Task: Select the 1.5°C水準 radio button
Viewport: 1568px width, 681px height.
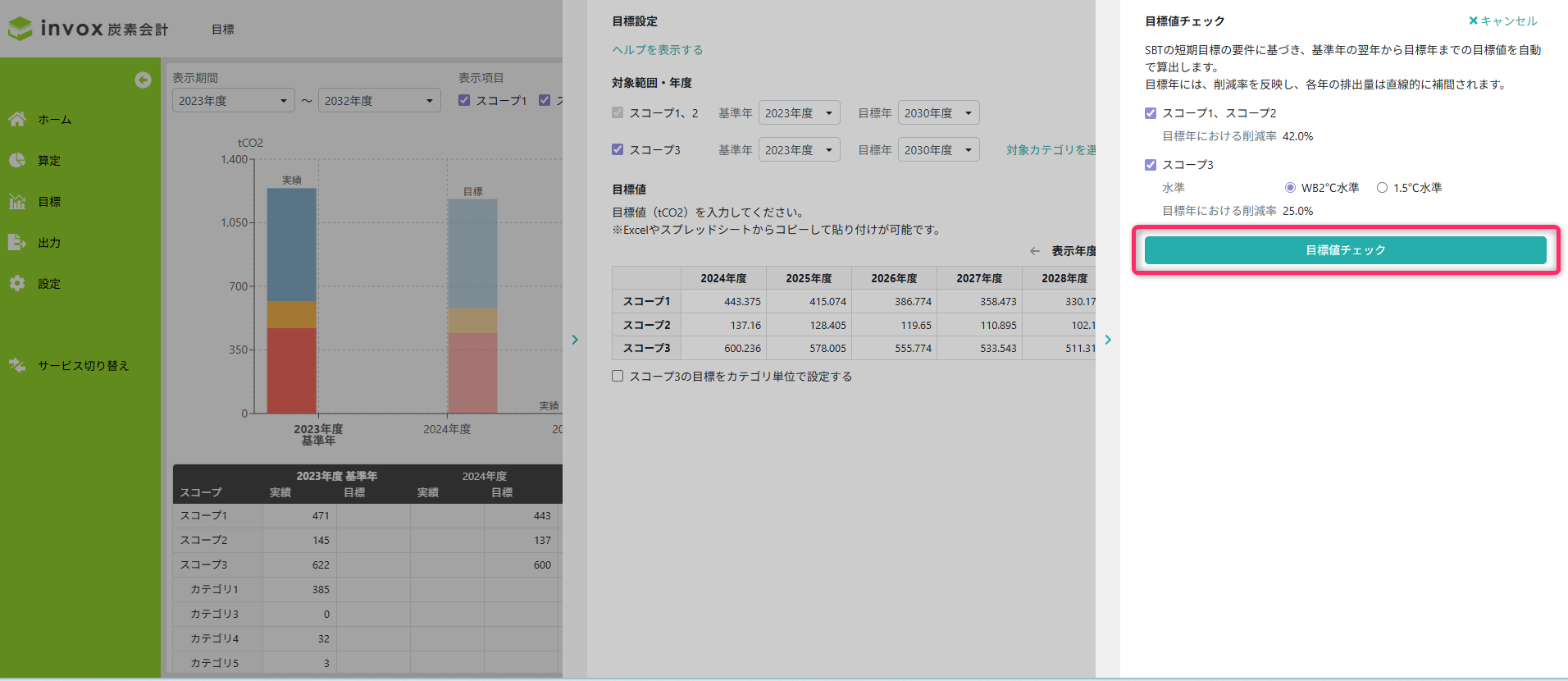Action: (1382, 188)
